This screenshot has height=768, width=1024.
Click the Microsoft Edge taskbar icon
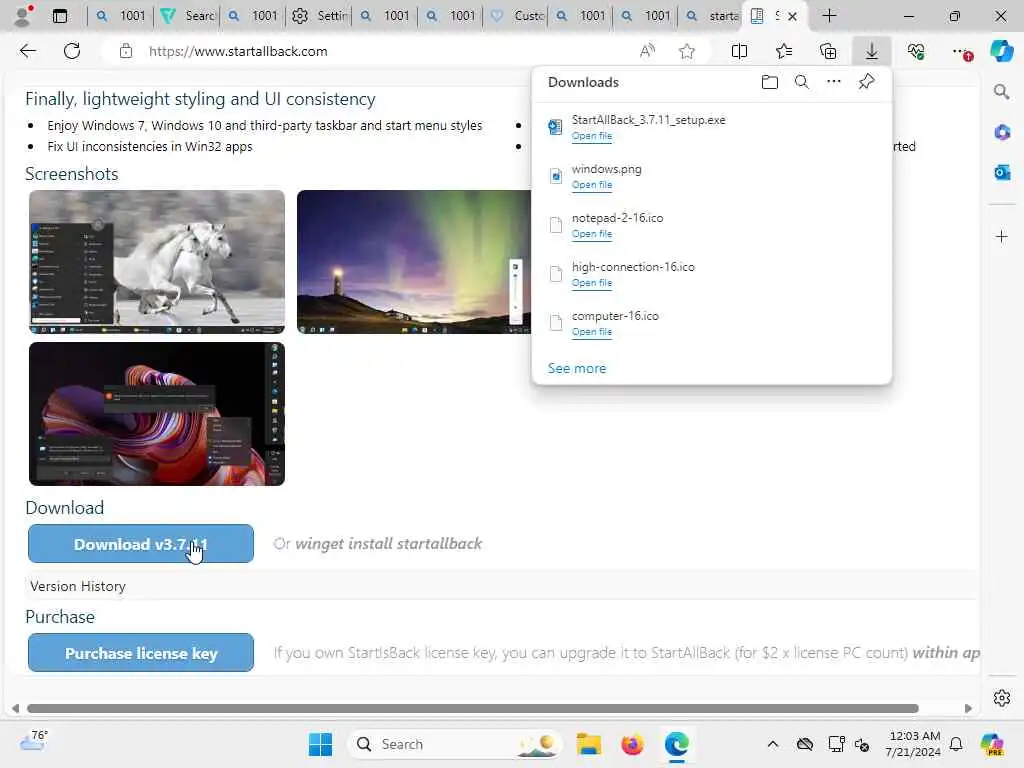(x=677, y=744)
